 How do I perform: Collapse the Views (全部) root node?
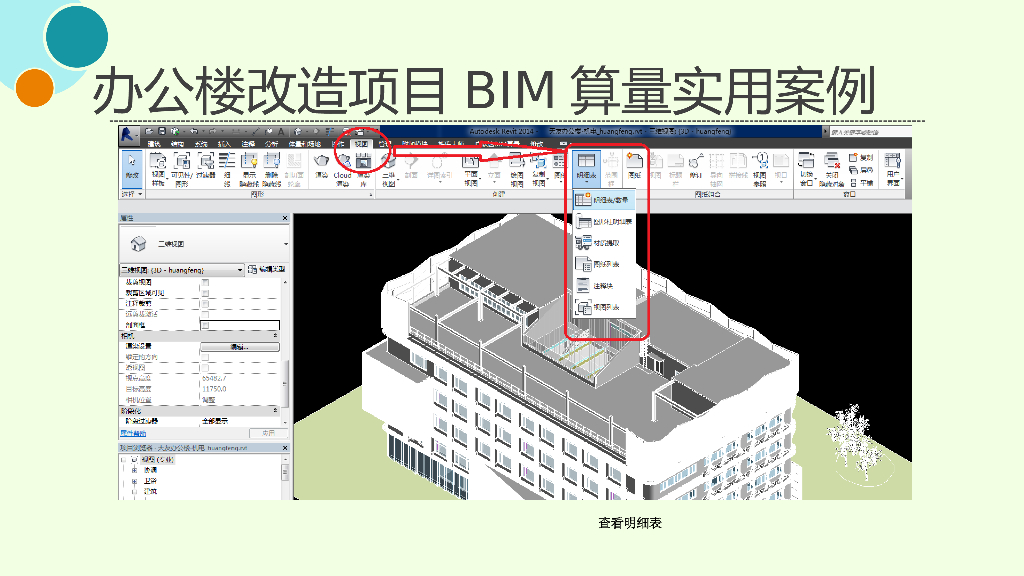click(123, 459)
